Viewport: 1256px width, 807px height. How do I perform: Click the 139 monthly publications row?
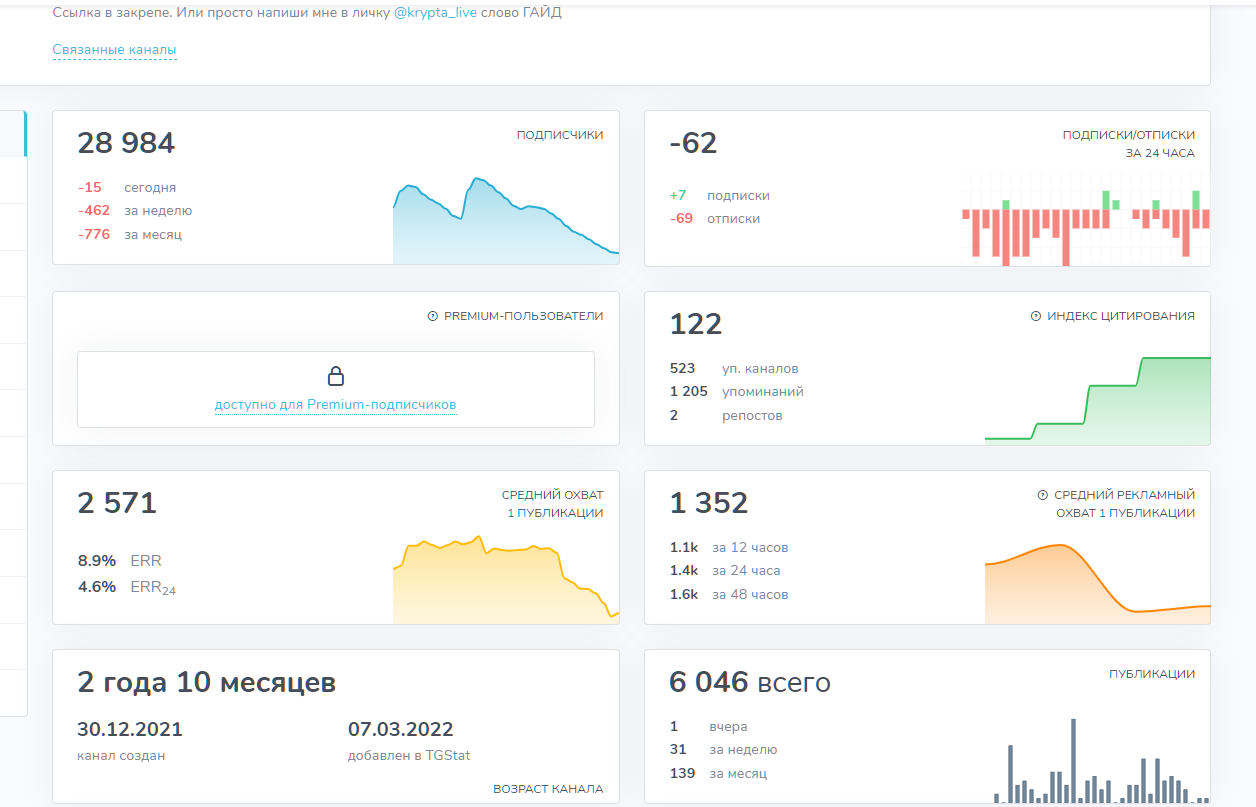click(x=718, y=774)
